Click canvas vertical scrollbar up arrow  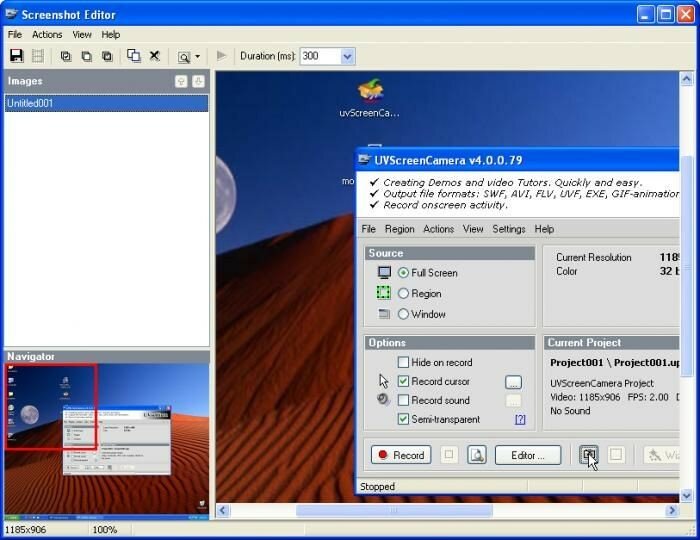pyautogui.click(x=687, y=79)
